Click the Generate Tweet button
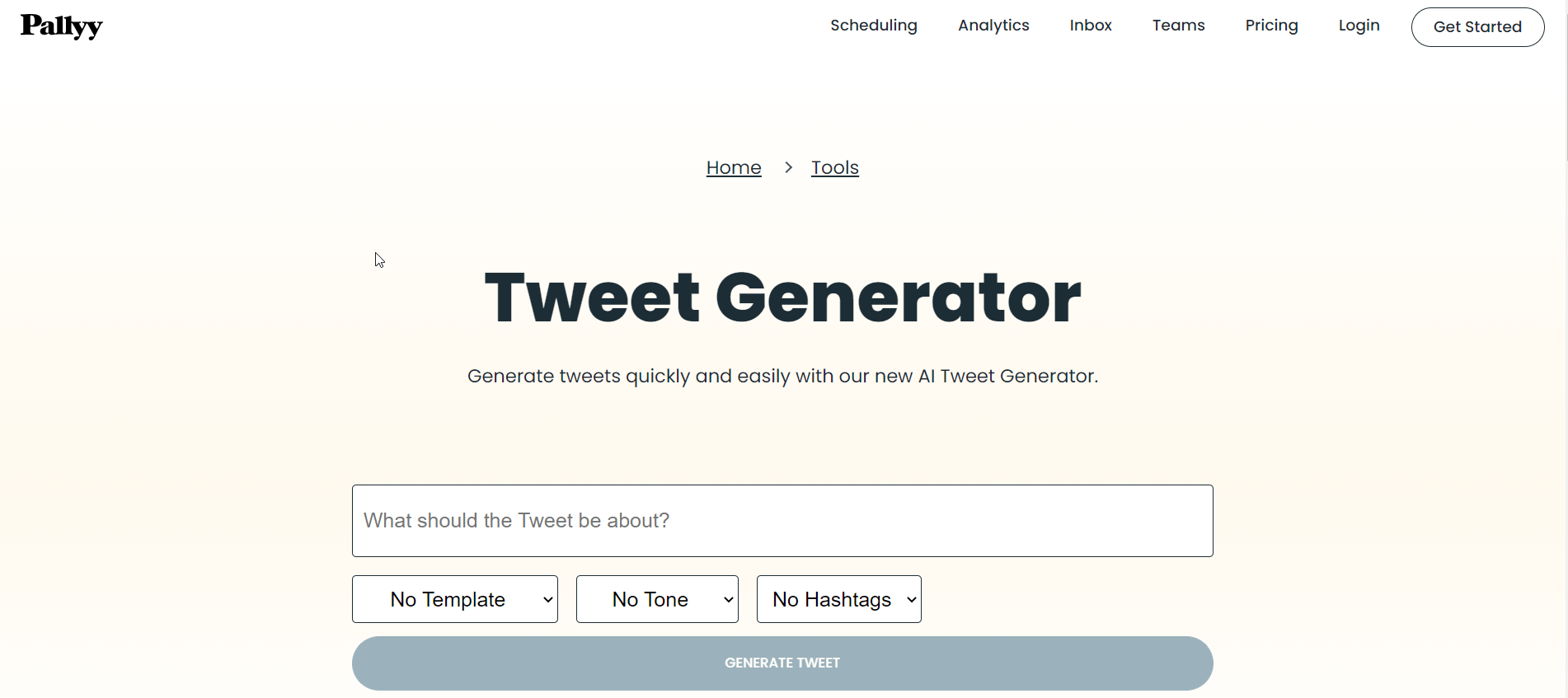1568x698 pixels. (x=782, y=663)
